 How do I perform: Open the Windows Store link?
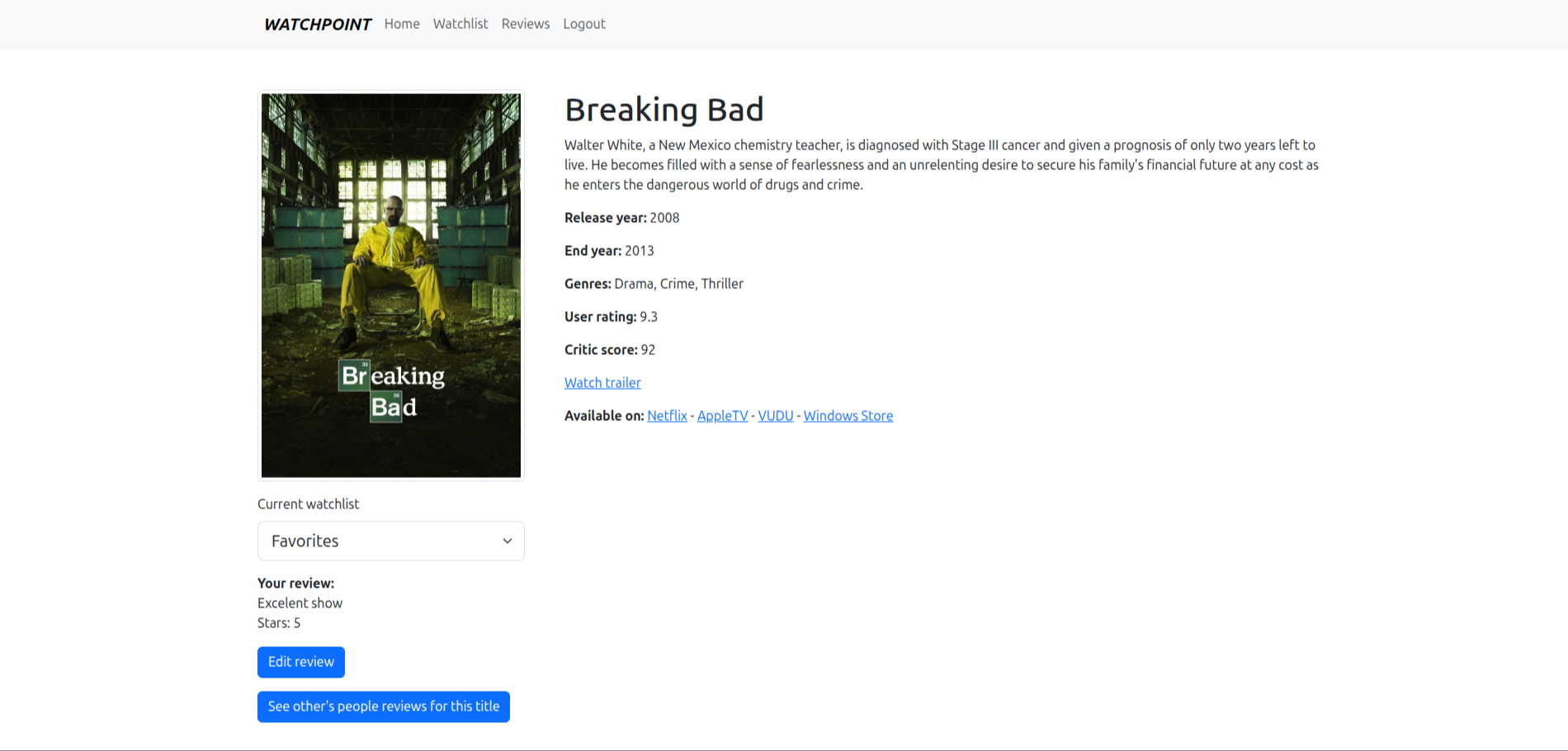848,416
